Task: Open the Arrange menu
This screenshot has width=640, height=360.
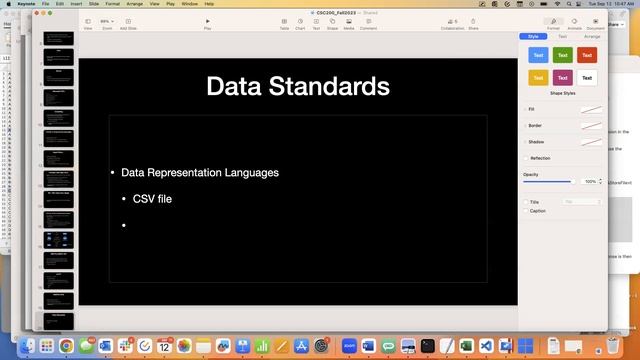Action: (x=135, y=4)
